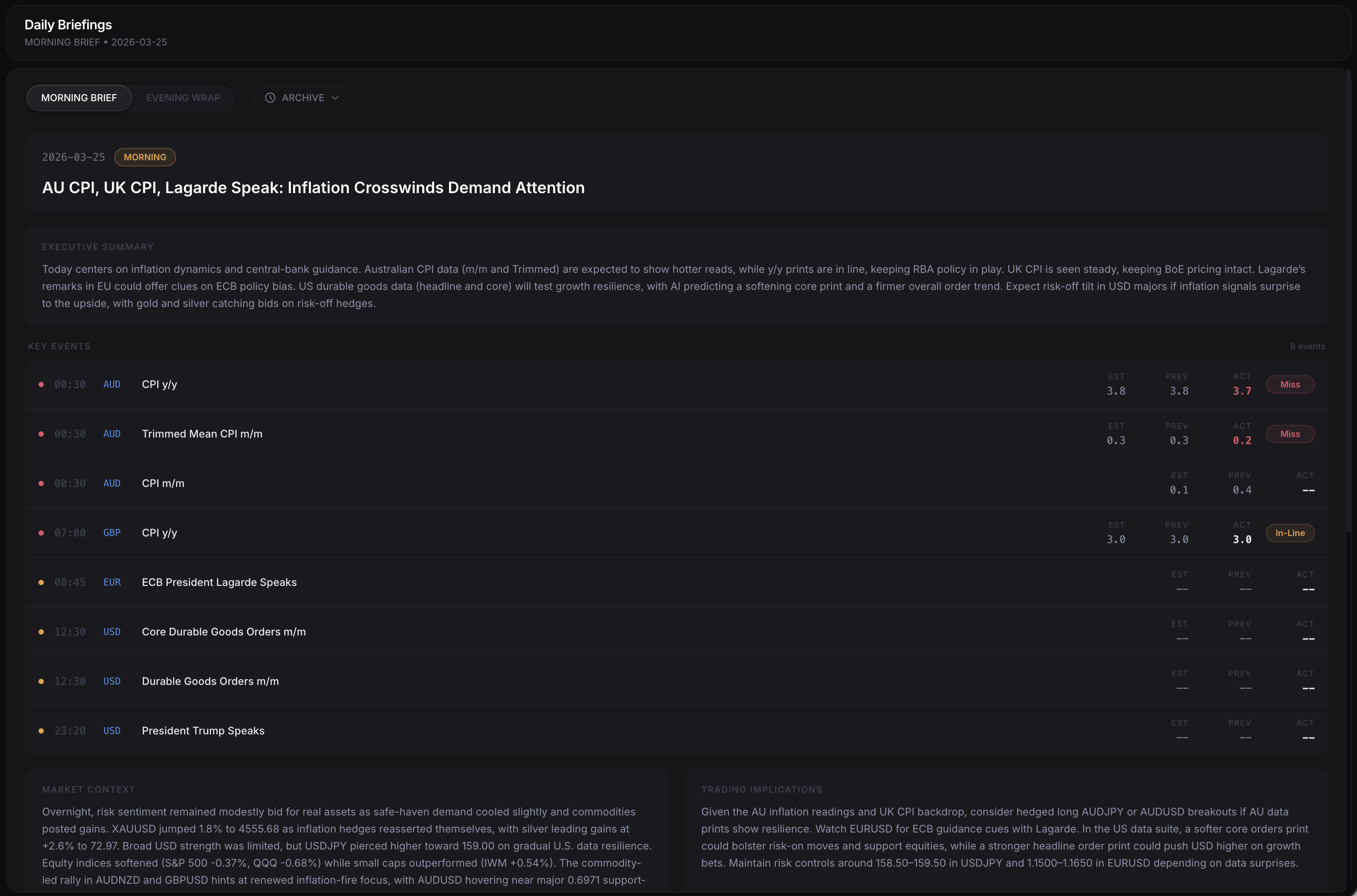Screen dimensions: 1357x896
Task: Switch to the Evening Wrap tab
Action: [183, 98]
